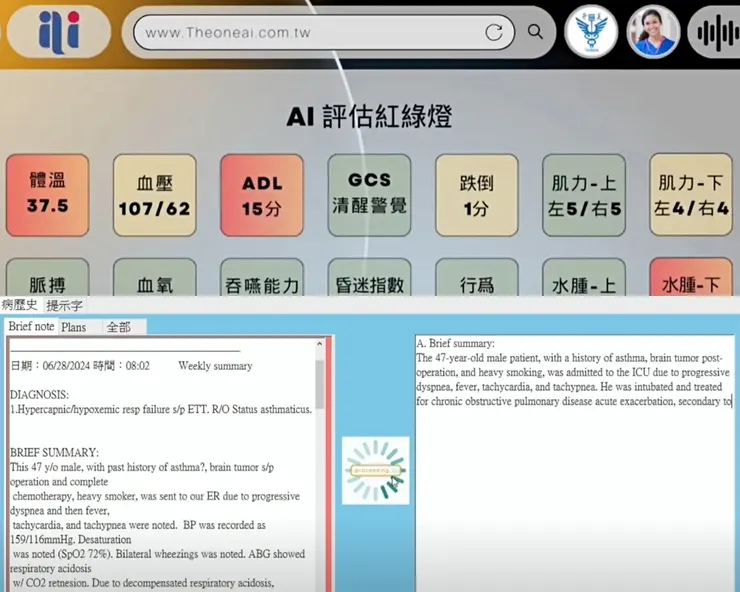The height and width of the screenshot is (592, 740).
Task: Open the blue caduceus emblem avatar
Action: click(591, 32)
